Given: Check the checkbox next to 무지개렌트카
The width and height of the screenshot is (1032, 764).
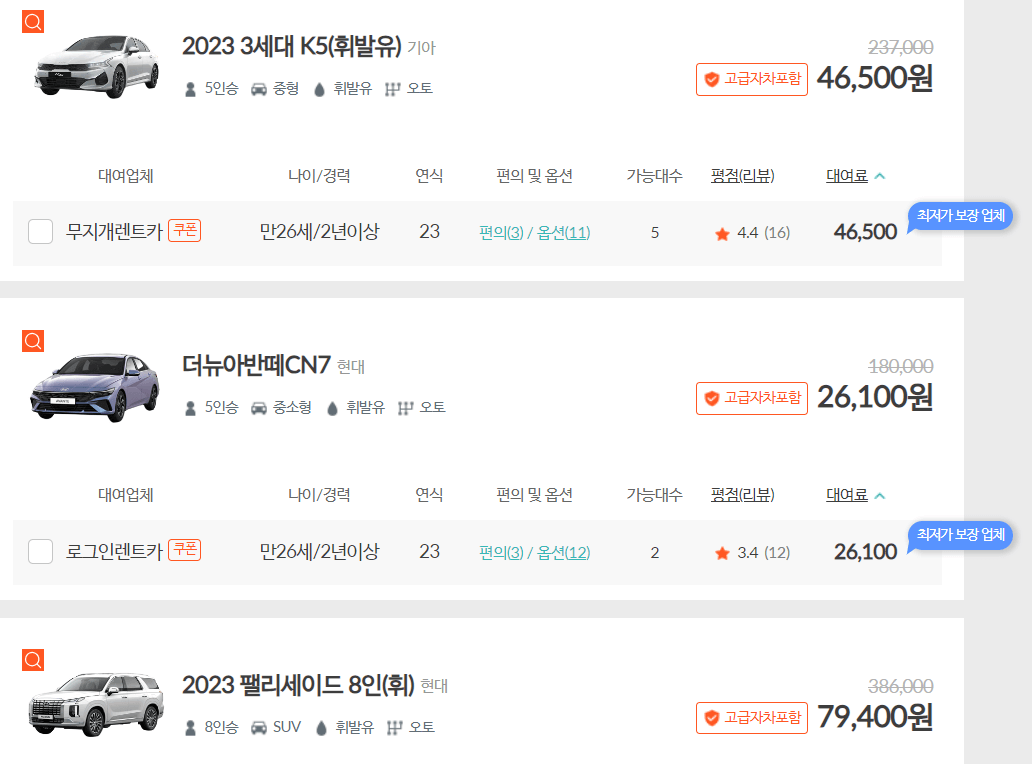Looking at the screenshot, I should [x=40, y=231].
